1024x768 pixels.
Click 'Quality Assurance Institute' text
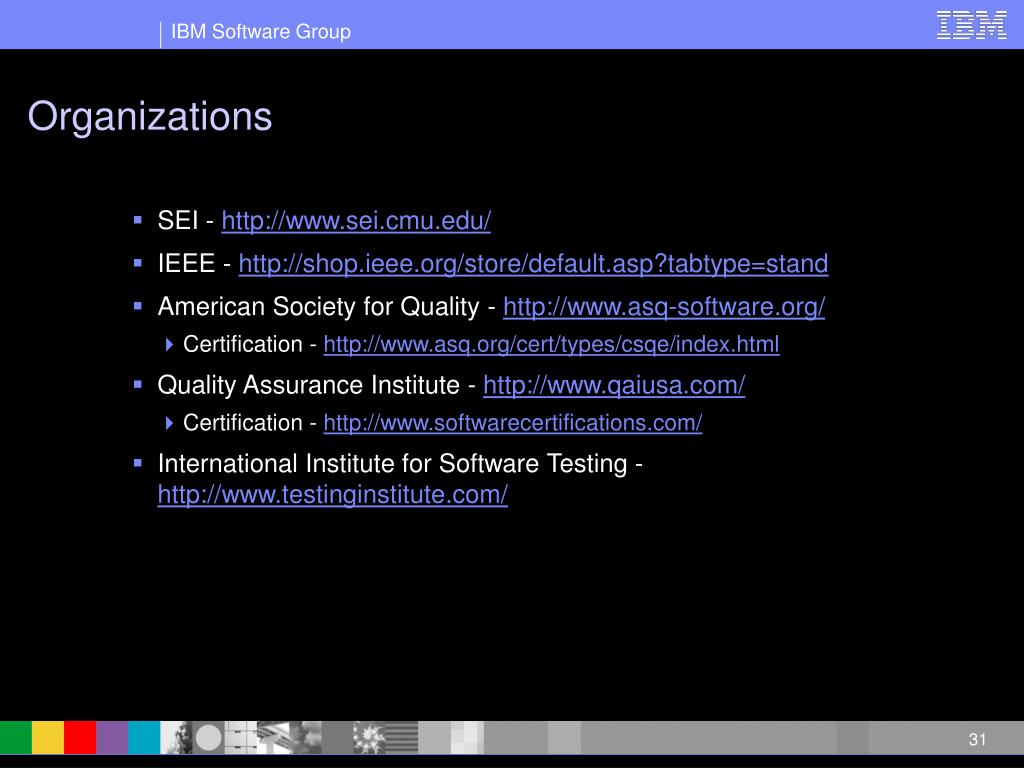(x=308, y=385)
